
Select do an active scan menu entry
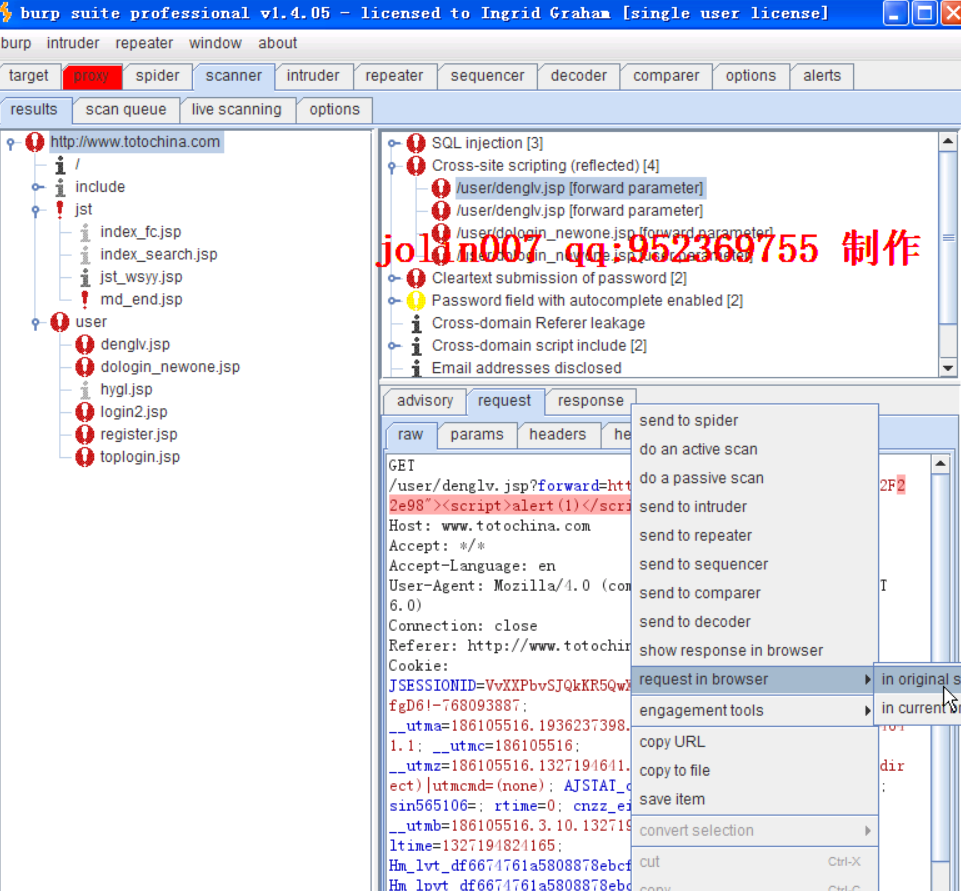pyautogui.click(x=754, y=449)
